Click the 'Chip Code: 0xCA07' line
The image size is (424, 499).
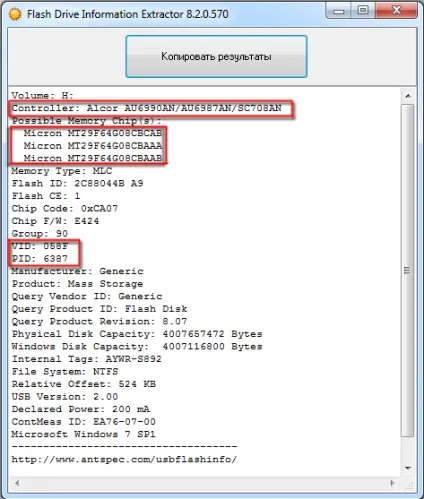click(65, 209)
